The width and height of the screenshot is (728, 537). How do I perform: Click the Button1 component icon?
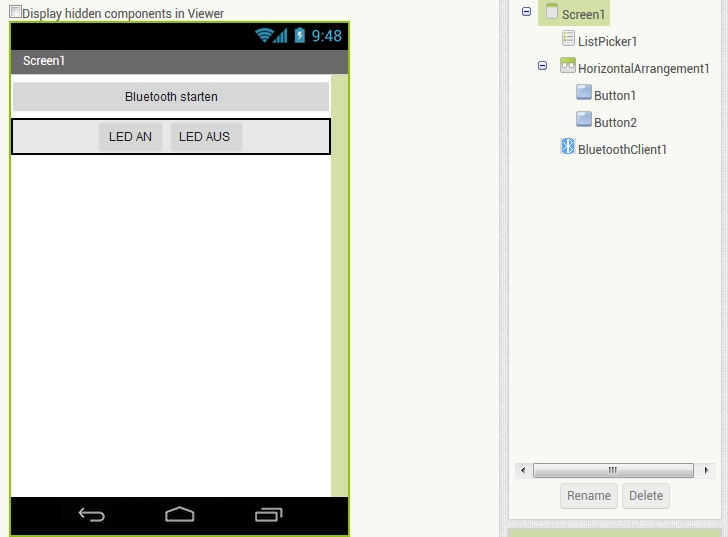pyautogui.click(x=584, y=92)
